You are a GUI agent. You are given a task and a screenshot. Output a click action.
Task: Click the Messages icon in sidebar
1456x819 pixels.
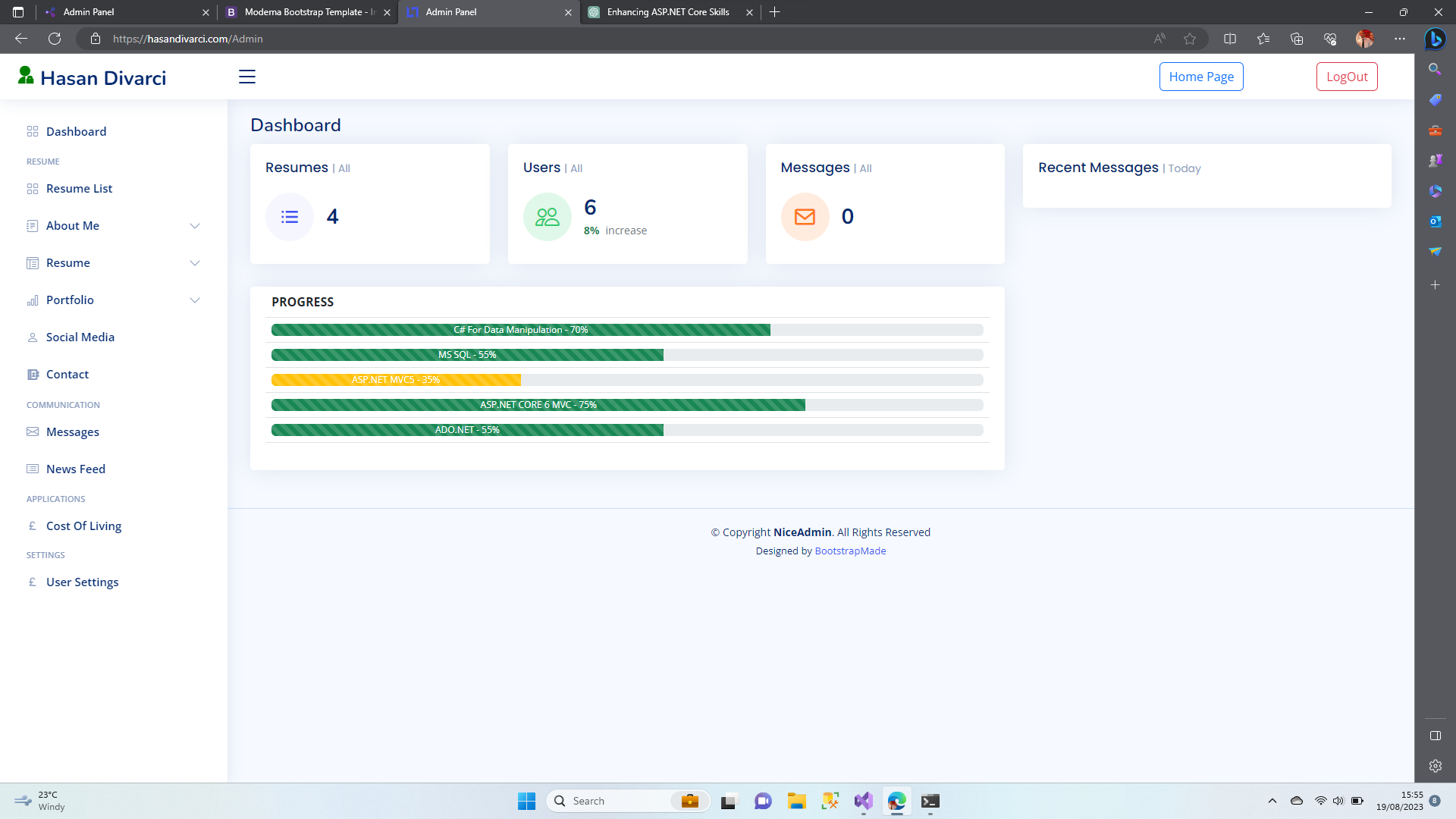pos(32,432)
